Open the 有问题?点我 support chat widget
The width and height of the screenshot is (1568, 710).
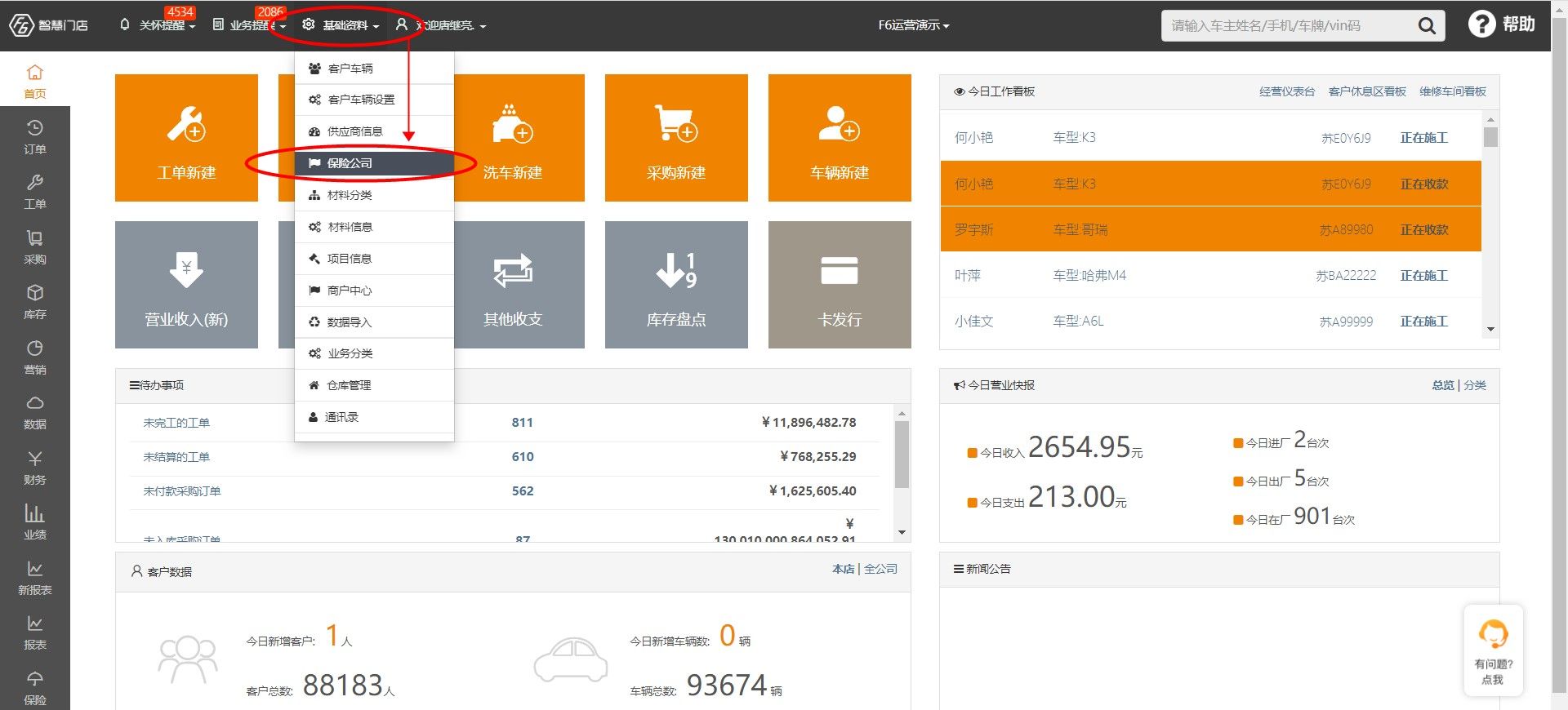click(x=1493, y=650)
